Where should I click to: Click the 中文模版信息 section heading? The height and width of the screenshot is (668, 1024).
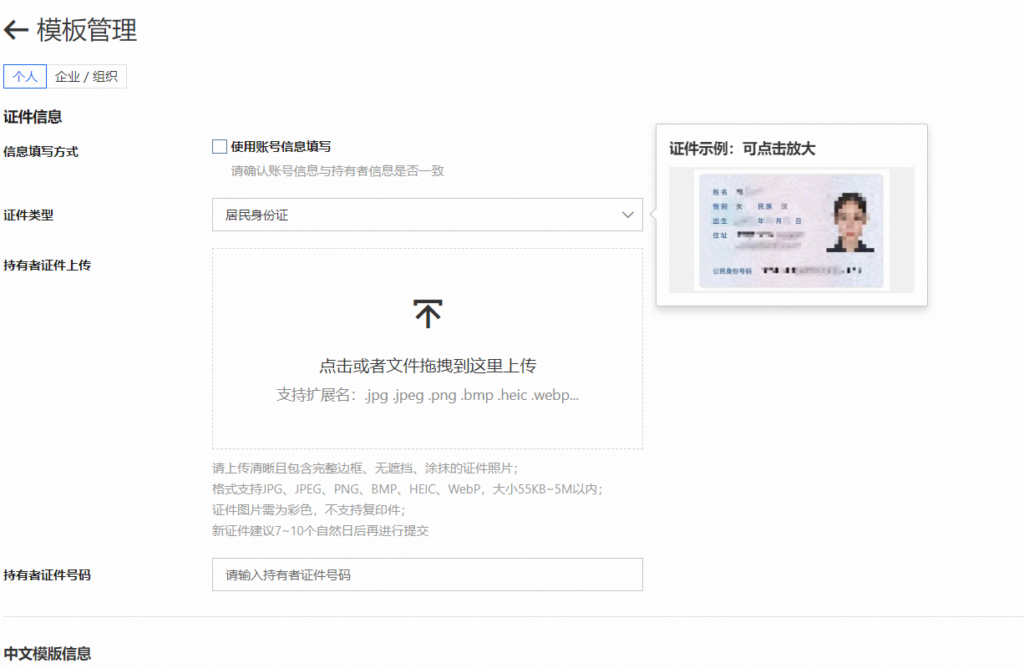(47, 654)
